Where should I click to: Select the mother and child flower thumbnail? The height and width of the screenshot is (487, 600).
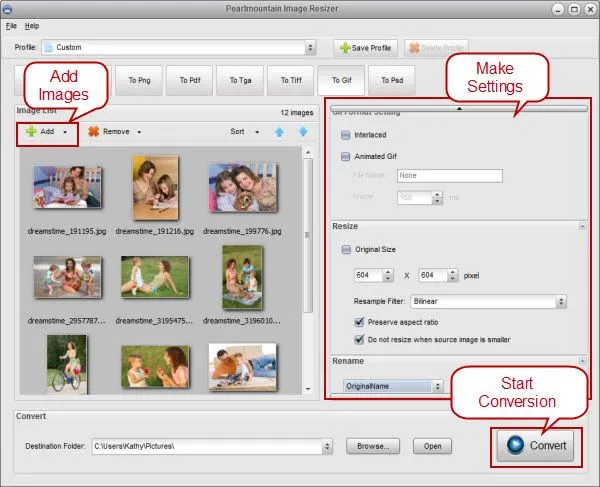(155, 366)
